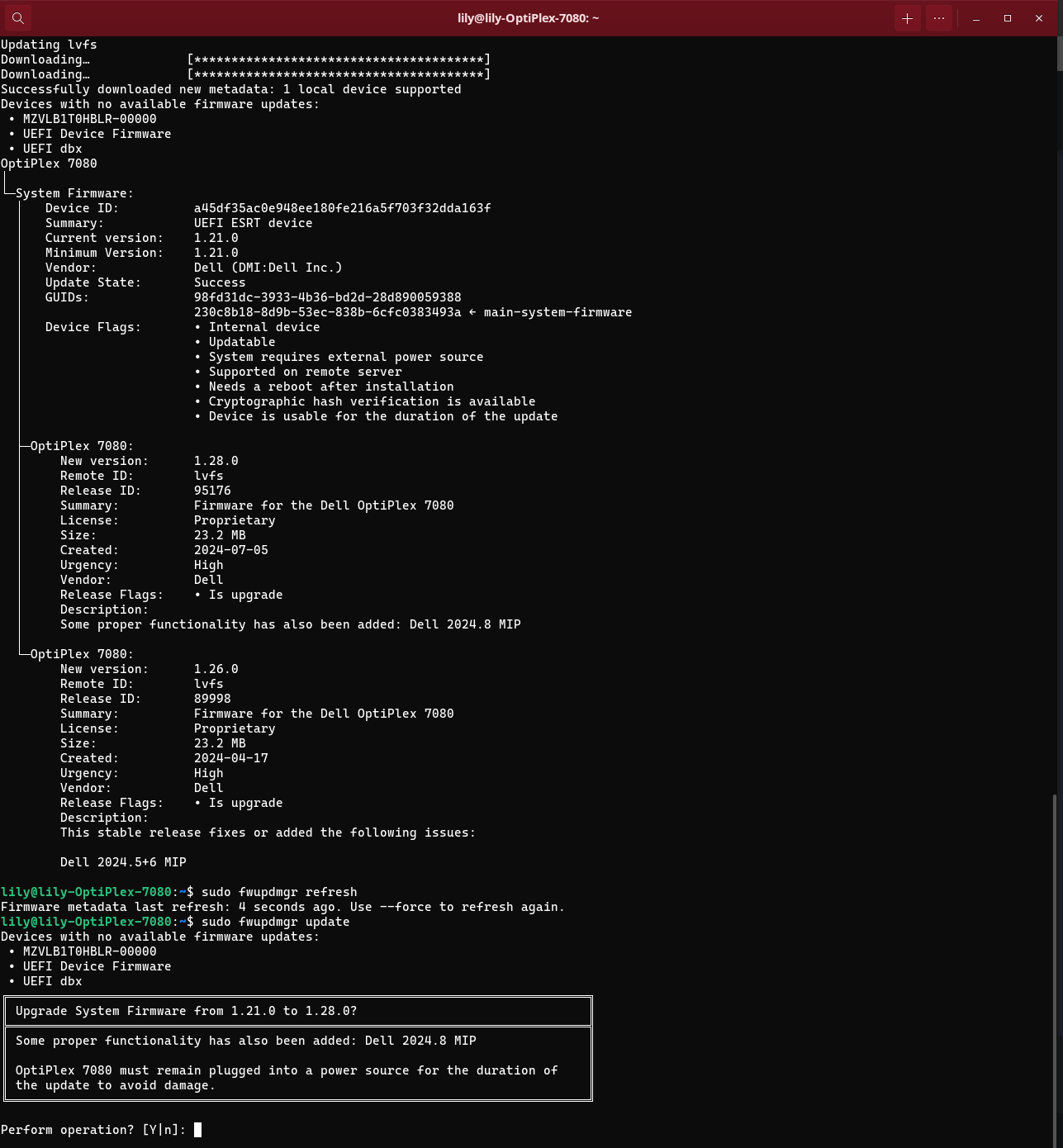
Task: Open a new tab with plus button
Action: tap(907, 18)
